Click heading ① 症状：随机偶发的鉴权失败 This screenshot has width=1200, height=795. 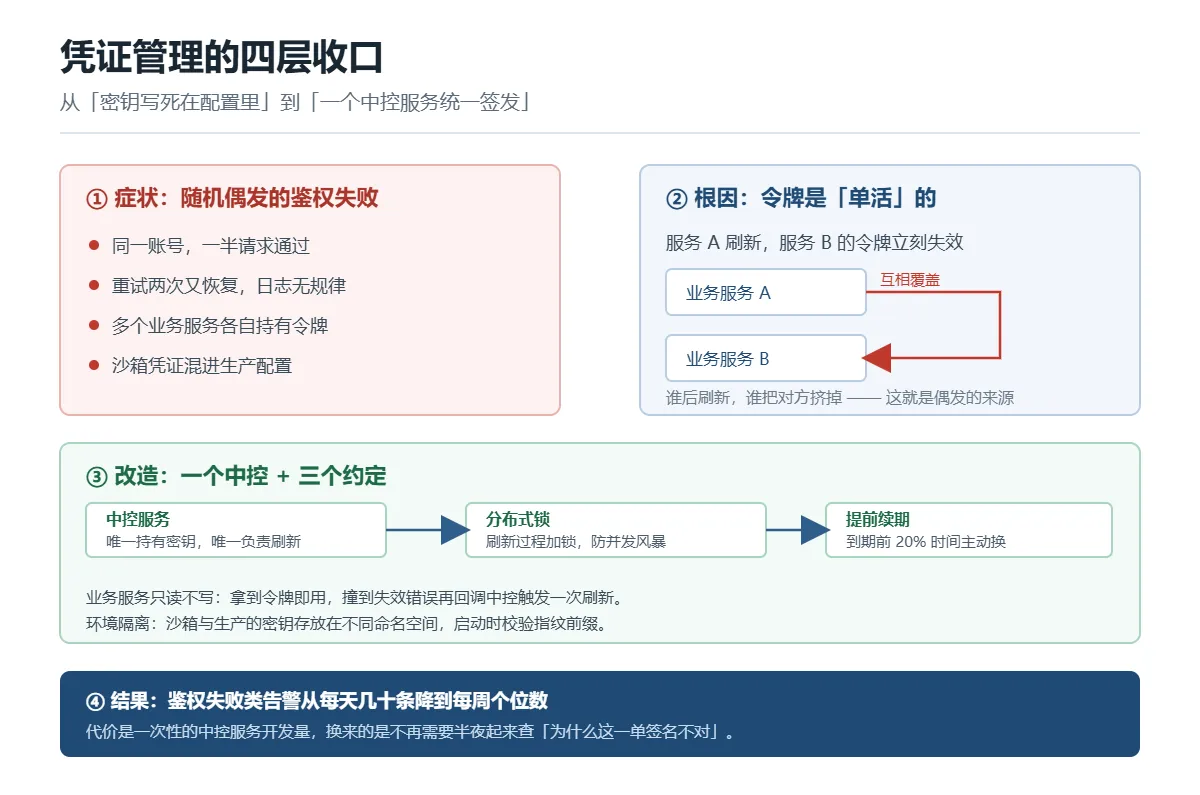[x=233, y=198]
